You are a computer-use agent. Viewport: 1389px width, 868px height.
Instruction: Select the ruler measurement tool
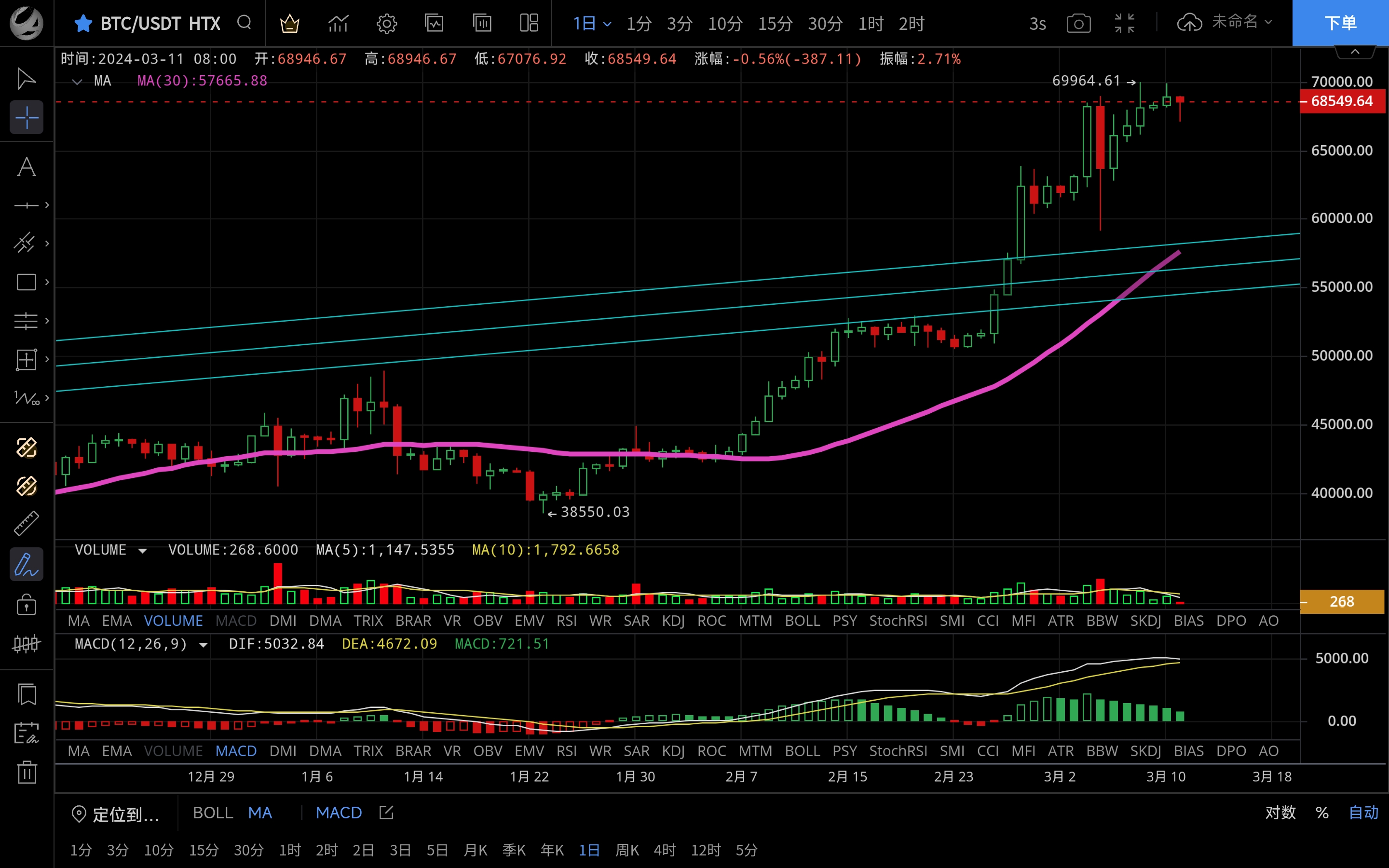pos(27,523)
